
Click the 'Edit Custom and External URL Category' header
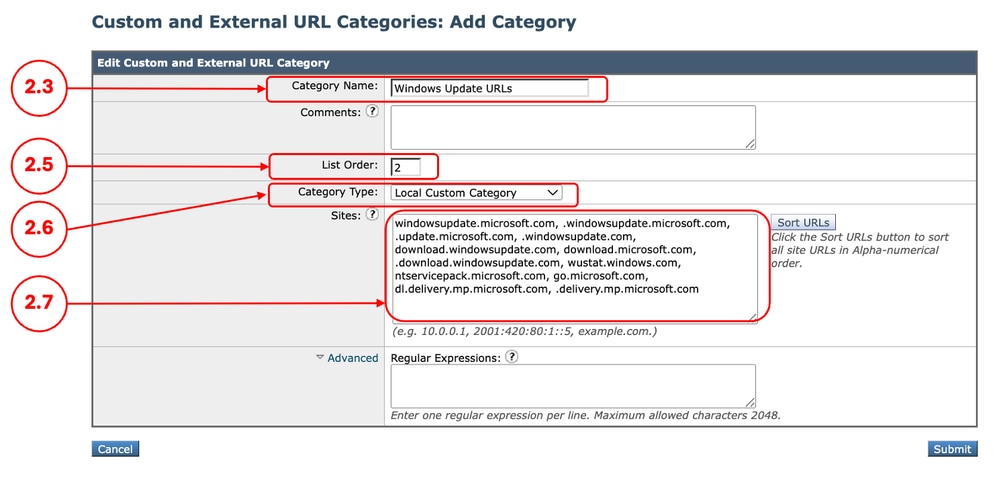[x=213, y=63]
